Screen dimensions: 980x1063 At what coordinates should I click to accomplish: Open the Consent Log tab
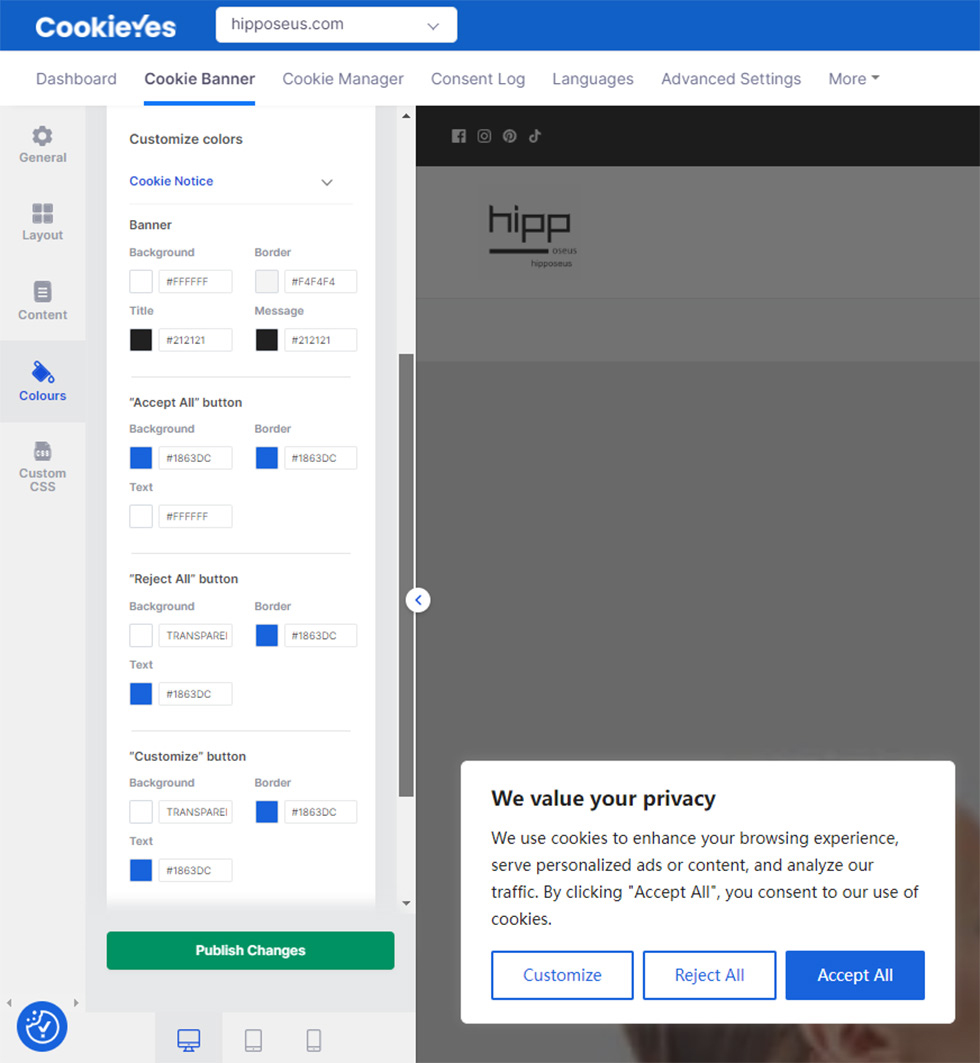477,79
